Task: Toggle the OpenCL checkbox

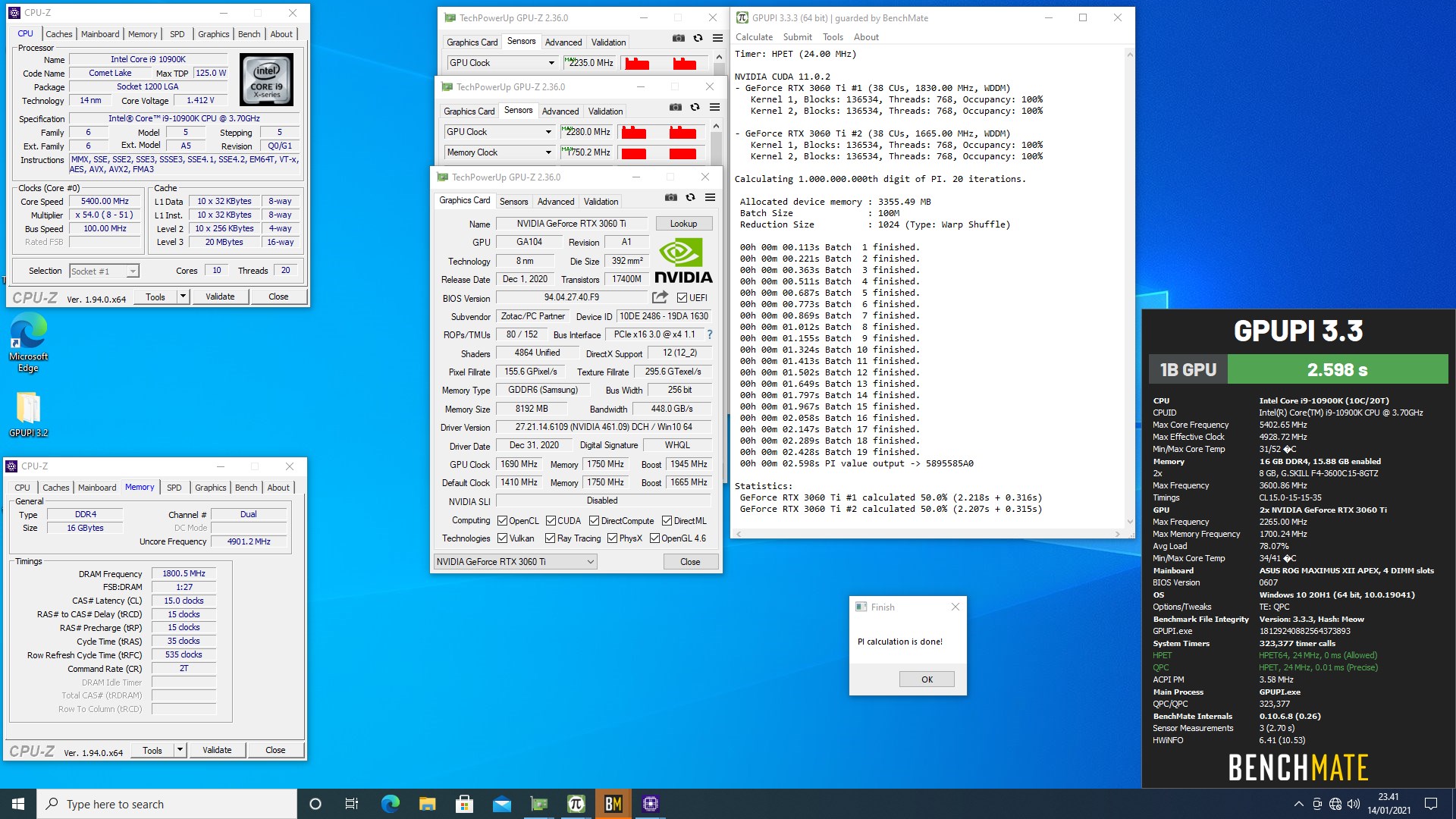Action: pos(502,521)
